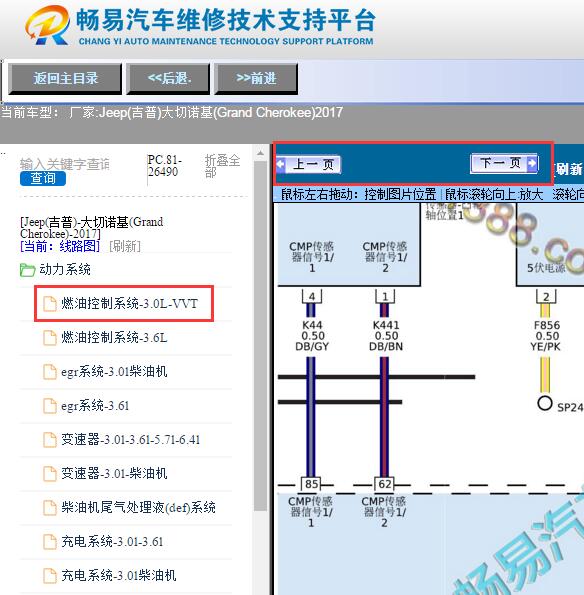Screen dimensions: 584x595
Task: Click [Jeep(吉普)-大切诺基(Grand Cherokee)-2017] heading
Action: click(91, 228)
